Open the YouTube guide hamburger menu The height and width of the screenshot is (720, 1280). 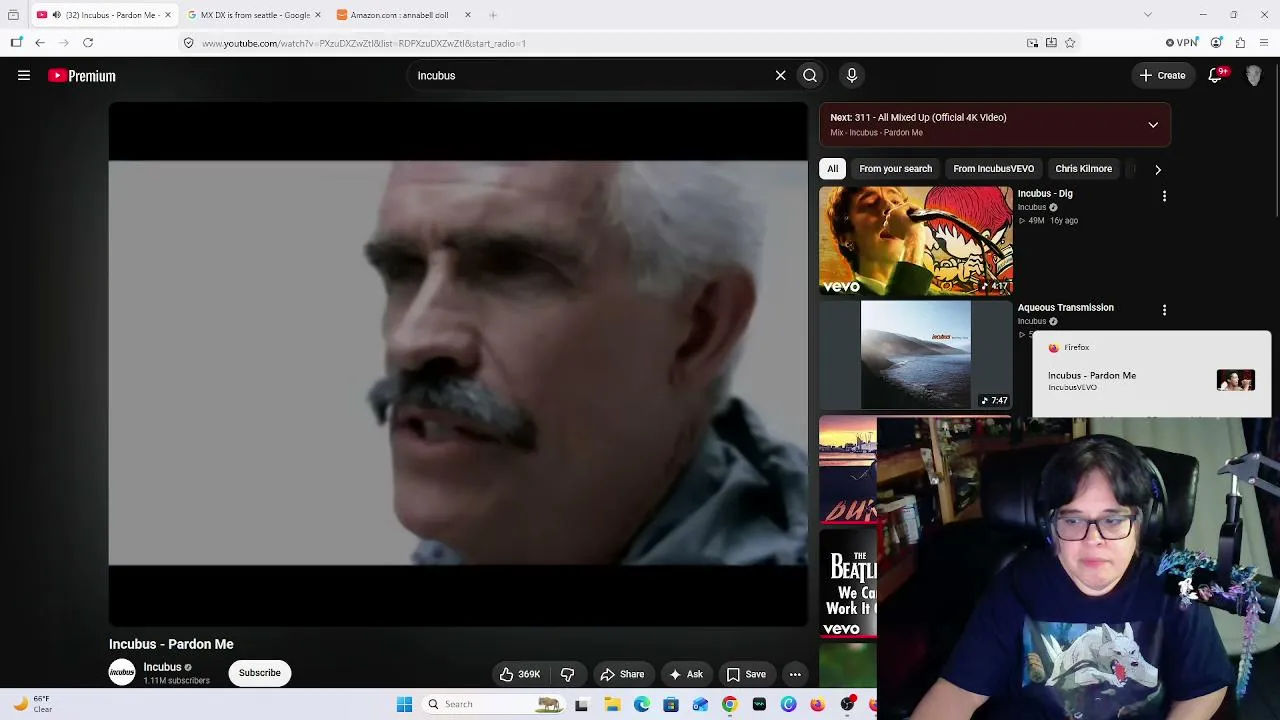pyautogui.click(x=24, y=75)
